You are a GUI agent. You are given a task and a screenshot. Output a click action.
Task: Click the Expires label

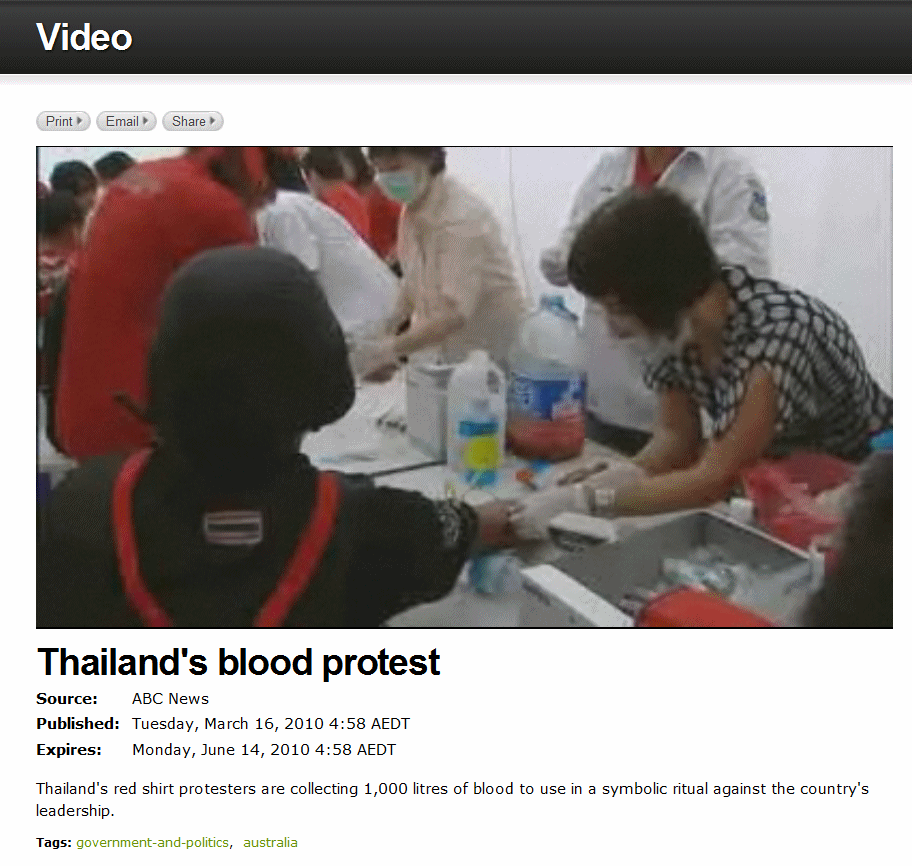(x=69, y=750)
